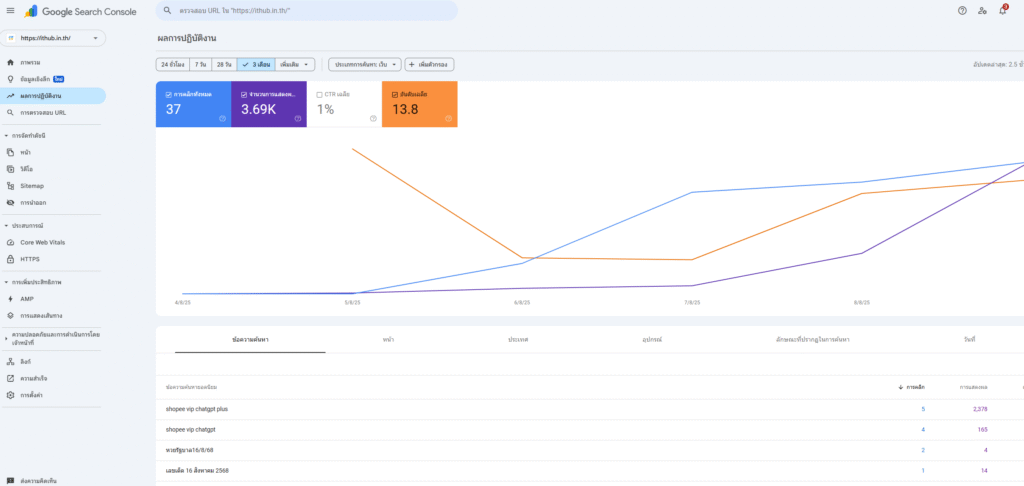Click the Core Web Vitals label in sidebar
Screen dimensions: 1024x486
click(x=42, y=242)
